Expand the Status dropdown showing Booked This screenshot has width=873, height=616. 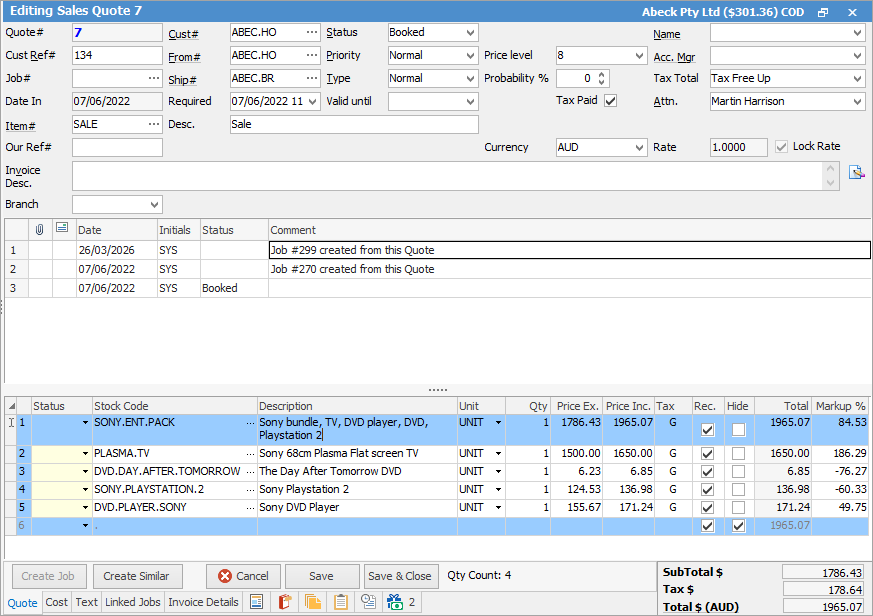(x=470, y=33)
